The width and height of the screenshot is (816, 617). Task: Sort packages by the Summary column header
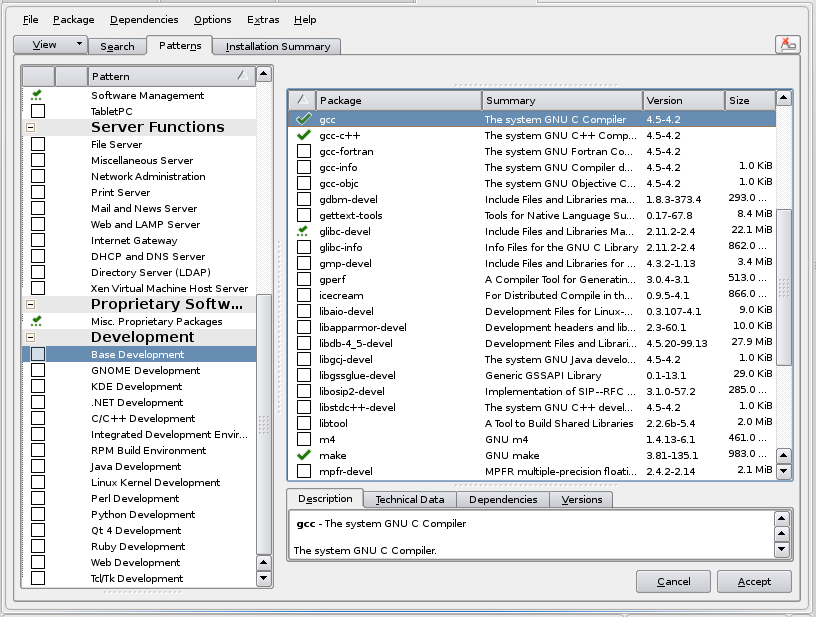[562, 100]
